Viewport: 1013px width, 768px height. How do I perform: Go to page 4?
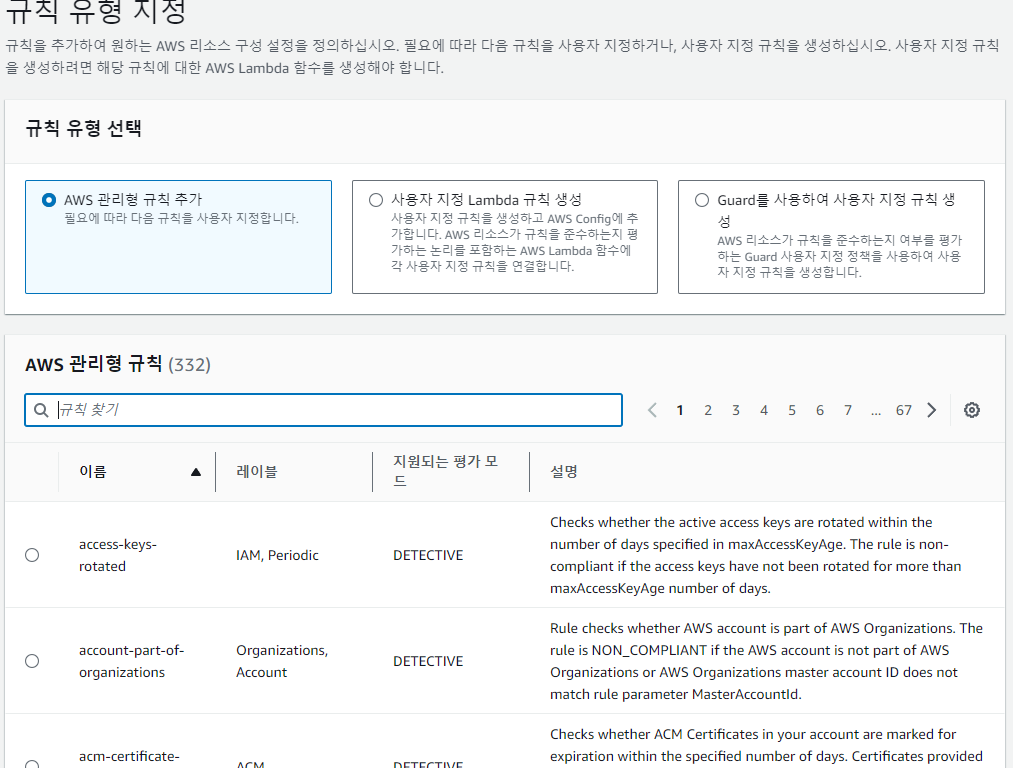point(764,410)
